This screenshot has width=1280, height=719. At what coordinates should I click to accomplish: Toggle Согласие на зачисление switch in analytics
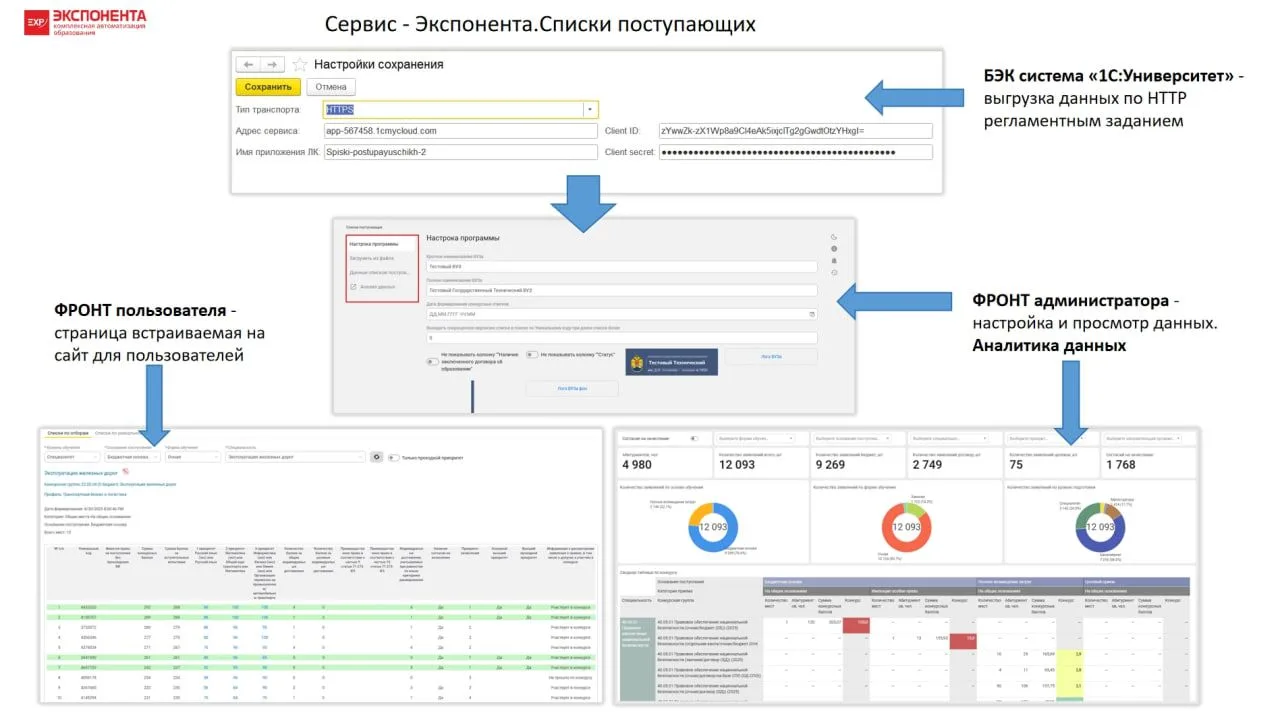coord(694,438)
